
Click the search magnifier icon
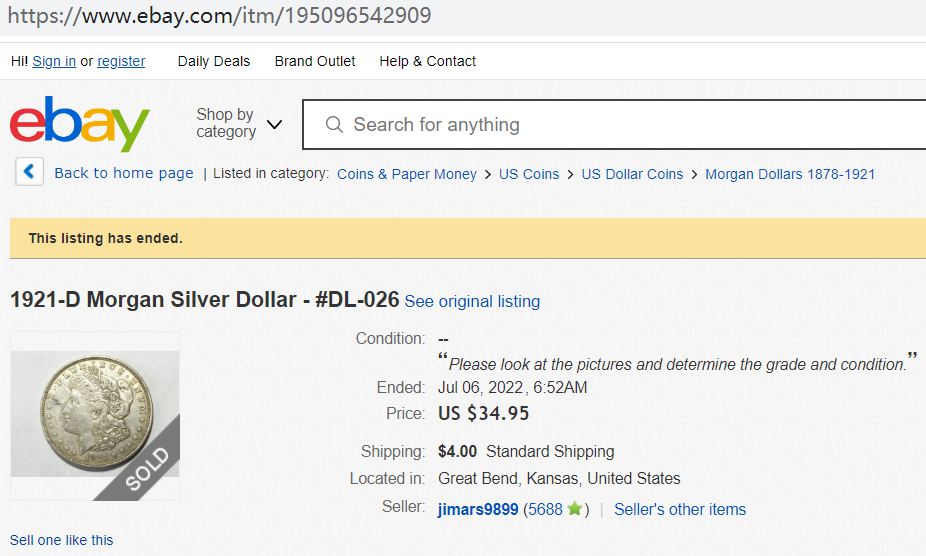click(x=334, y=125)
